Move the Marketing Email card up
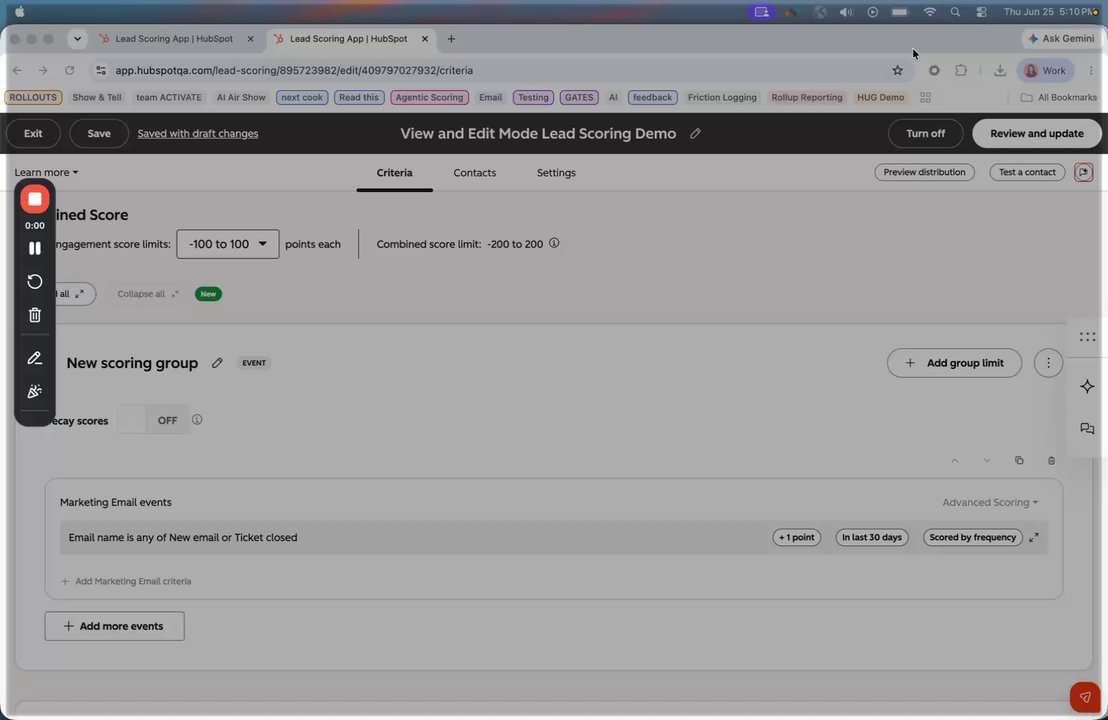 click(955, 461)
